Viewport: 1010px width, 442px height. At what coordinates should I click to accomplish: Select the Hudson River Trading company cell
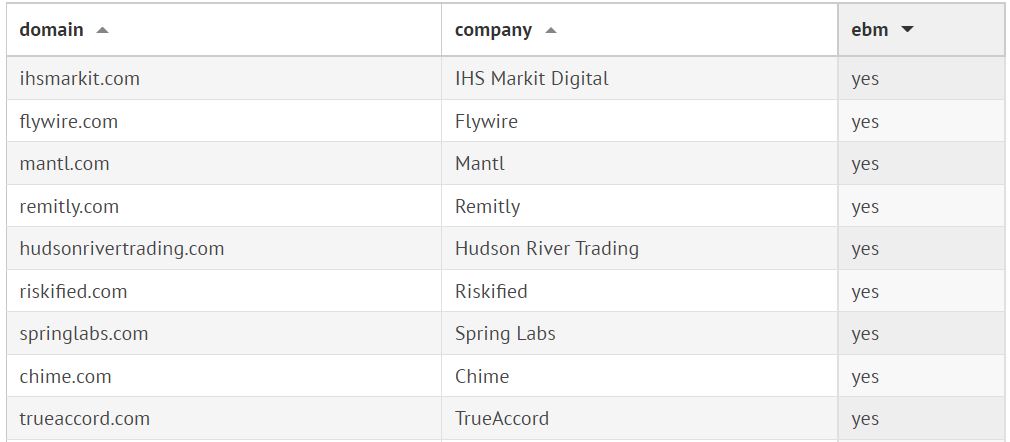click(547, 249)
